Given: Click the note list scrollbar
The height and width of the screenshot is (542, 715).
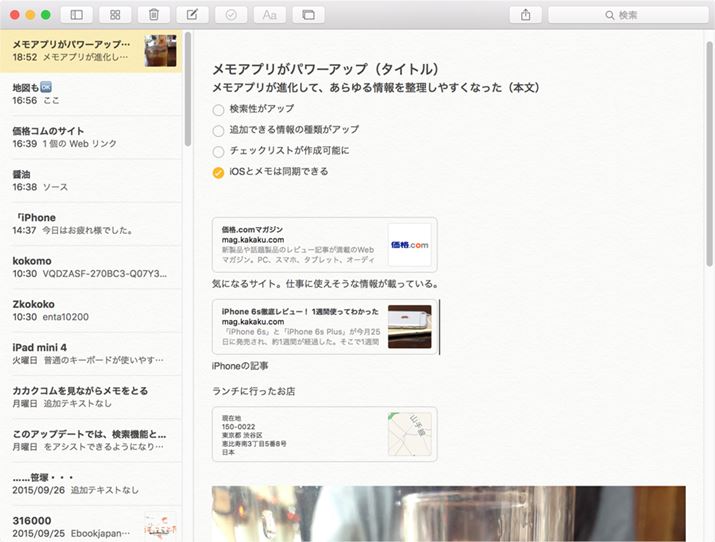Looking at the screenshot, I should click(x=188, y=90).
